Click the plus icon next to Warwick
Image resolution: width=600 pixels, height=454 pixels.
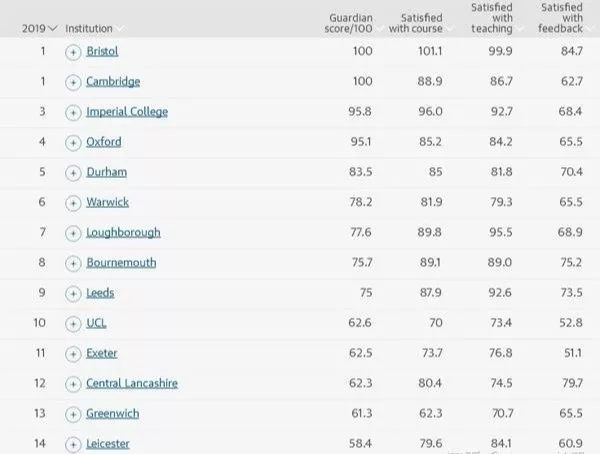[73, 203]
